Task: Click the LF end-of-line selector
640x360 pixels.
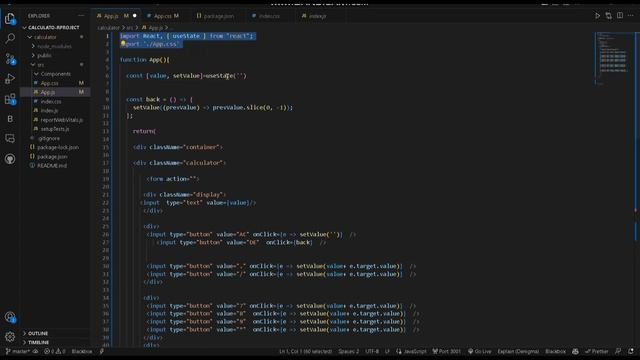Action: [x=387, y=351]
